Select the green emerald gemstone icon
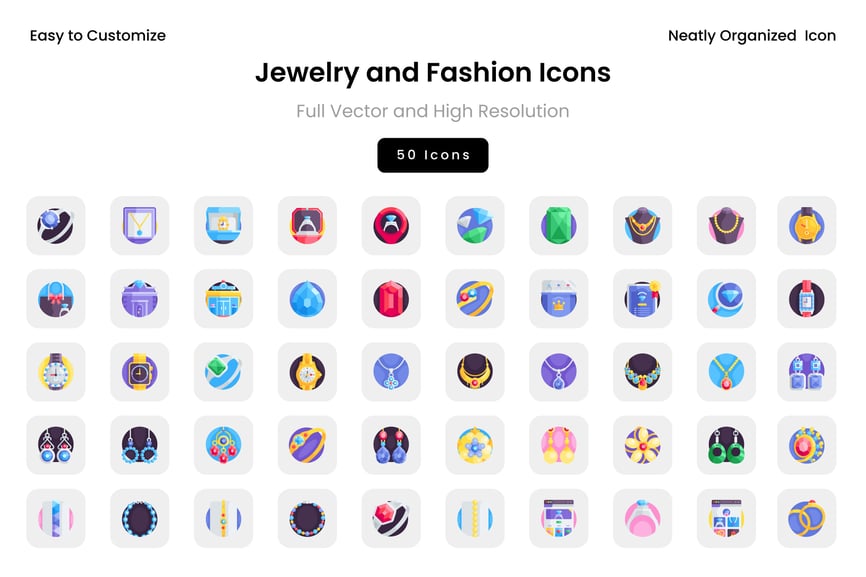Image resolution: width=866 pixels, height=577 pixels. [x=558, y=225]
